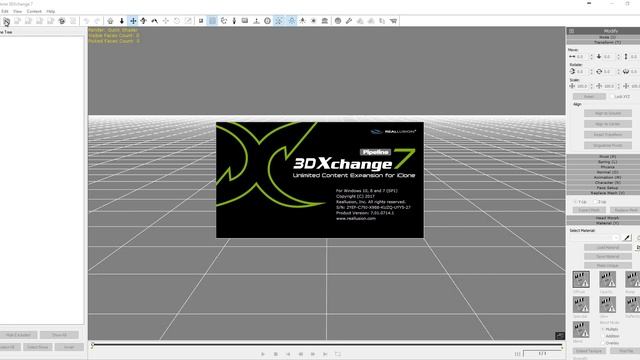The image size is (640, 360).
Task: Click the Move X value stepper arrows
Action: [x=591, y=57]
